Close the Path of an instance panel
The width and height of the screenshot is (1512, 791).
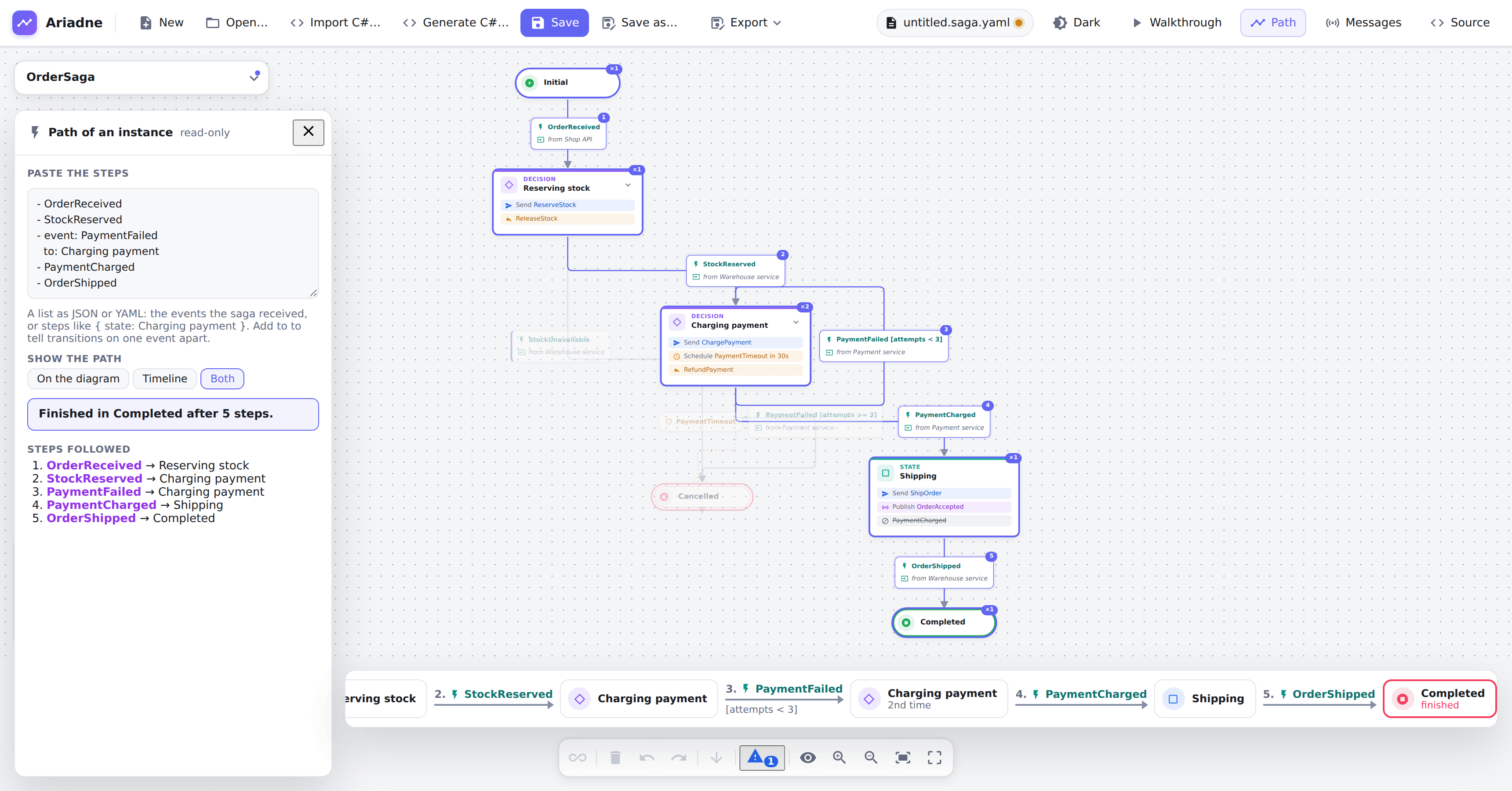pyautogui.click(x=308, y=132)
